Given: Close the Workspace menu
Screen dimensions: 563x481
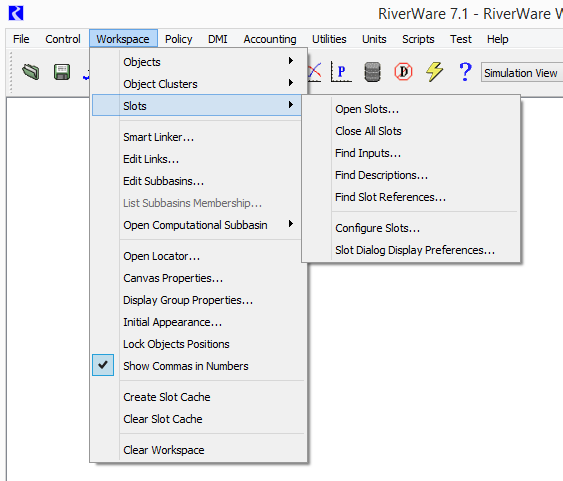Looking at the screenshot, I should click(x=123, y=38).
